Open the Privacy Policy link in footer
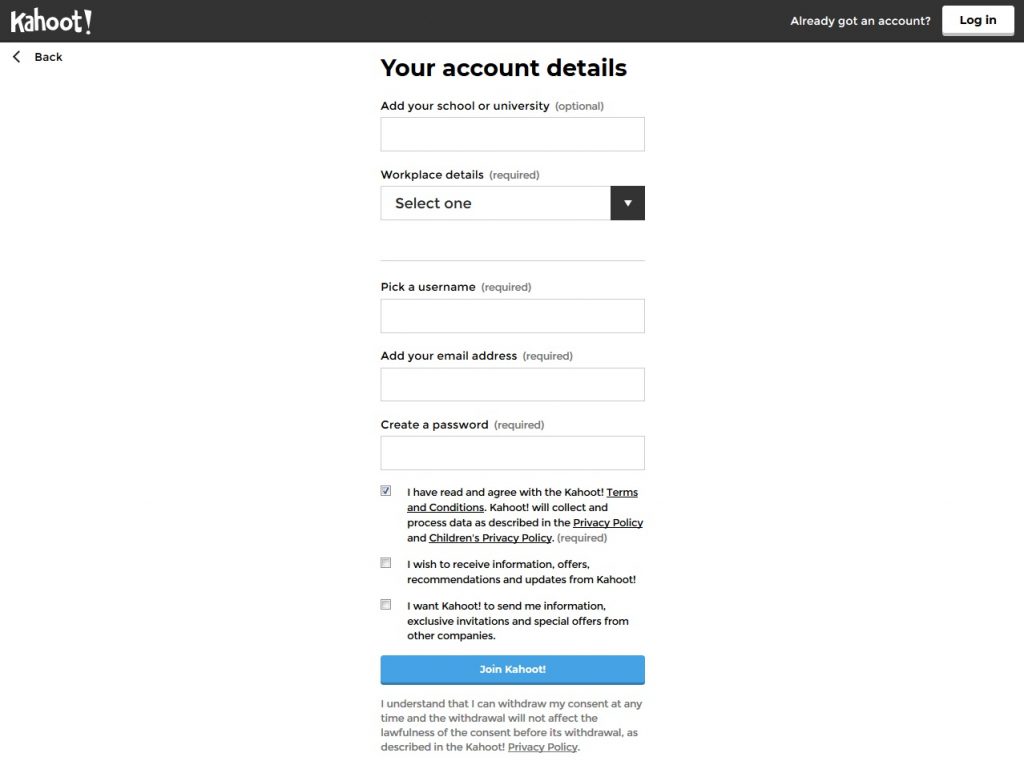The image size is (1024, 761). point(542,747)
